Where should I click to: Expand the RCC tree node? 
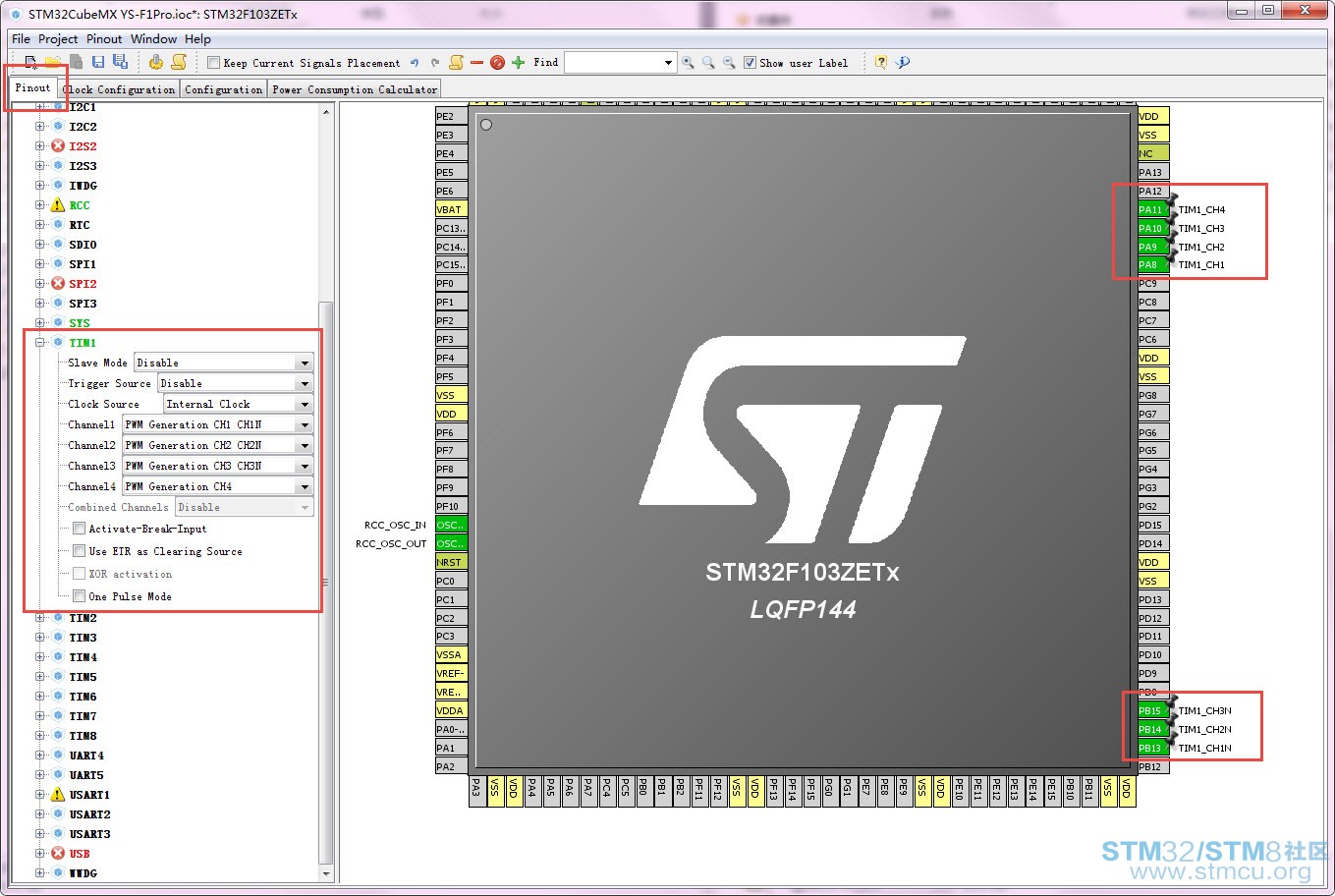coord(40,204)
